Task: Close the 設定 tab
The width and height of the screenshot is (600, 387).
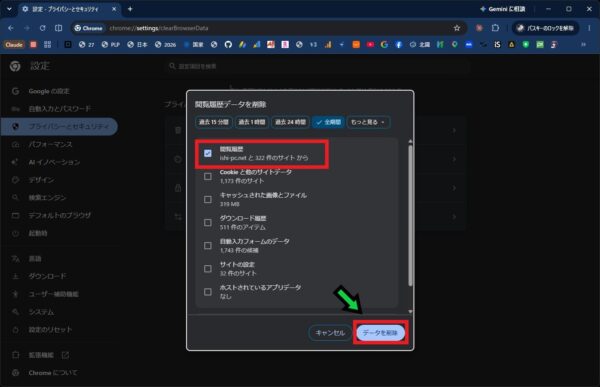Action: point(114,9)
